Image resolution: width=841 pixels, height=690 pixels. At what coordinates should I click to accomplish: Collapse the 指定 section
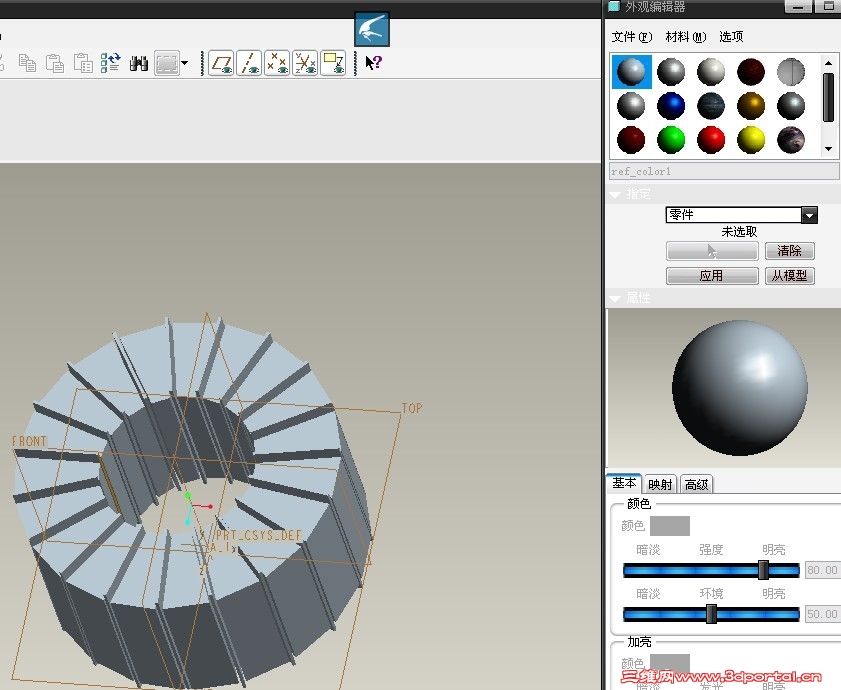(616, 195)
